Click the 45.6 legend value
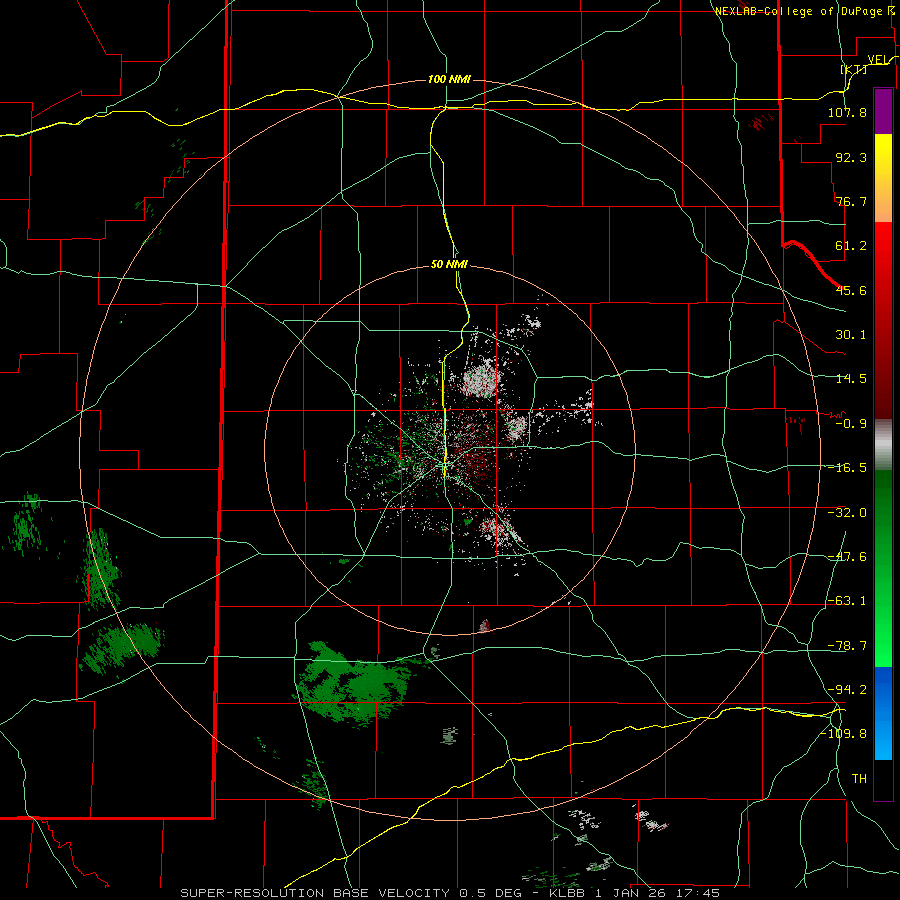The image size is (900, 900). pyautogui.click(x=851, y=290)
